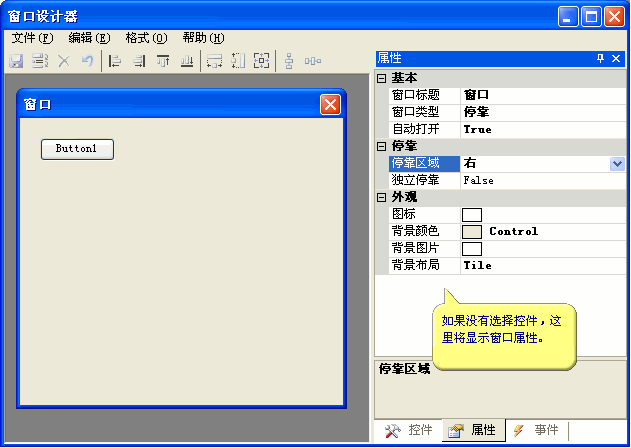
Task: Open the 格式(O) menu
Action: pyautogui.click(x=146, y=38)
